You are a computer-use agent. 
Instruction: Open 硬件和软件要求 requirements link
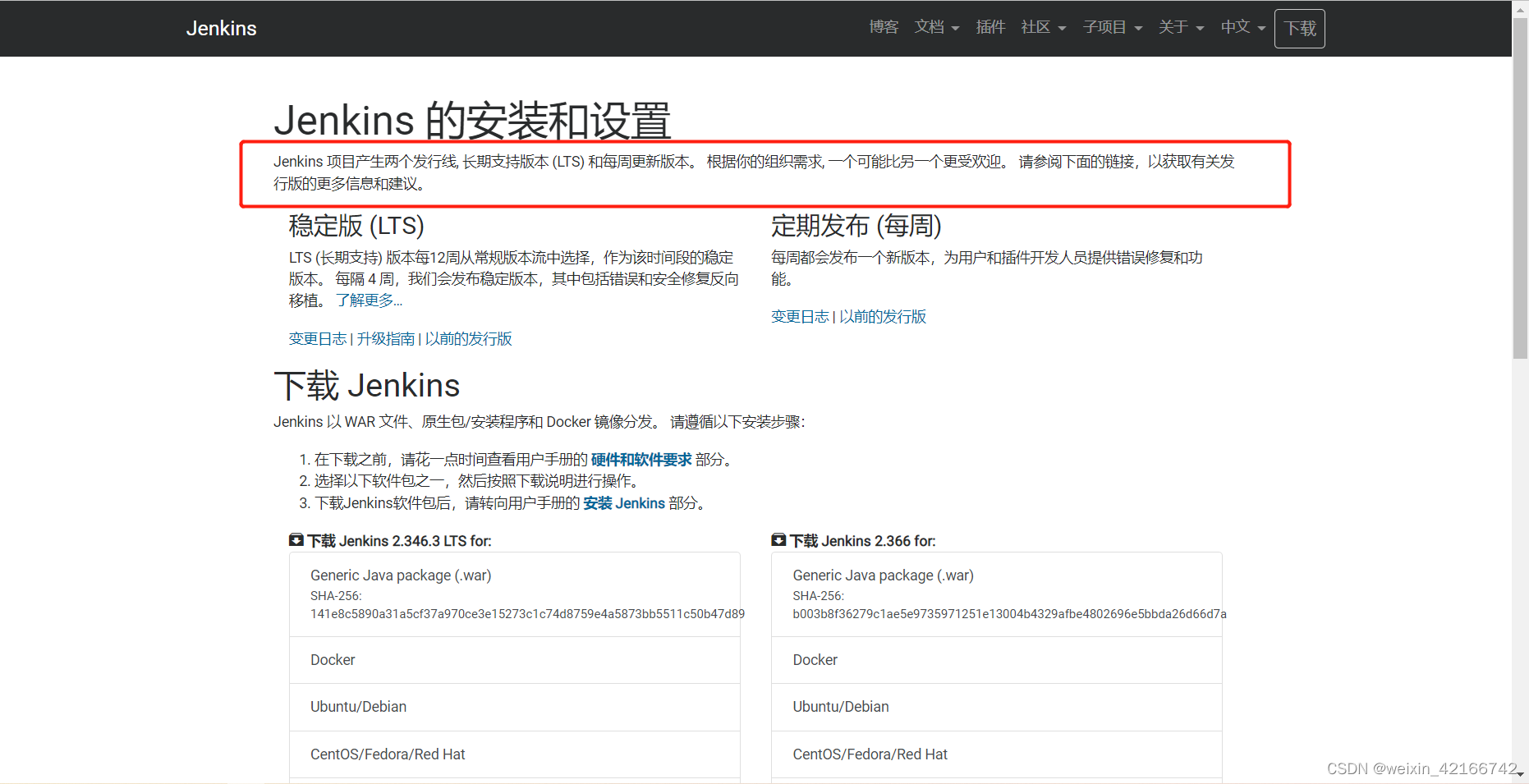(x=641, y=460)
